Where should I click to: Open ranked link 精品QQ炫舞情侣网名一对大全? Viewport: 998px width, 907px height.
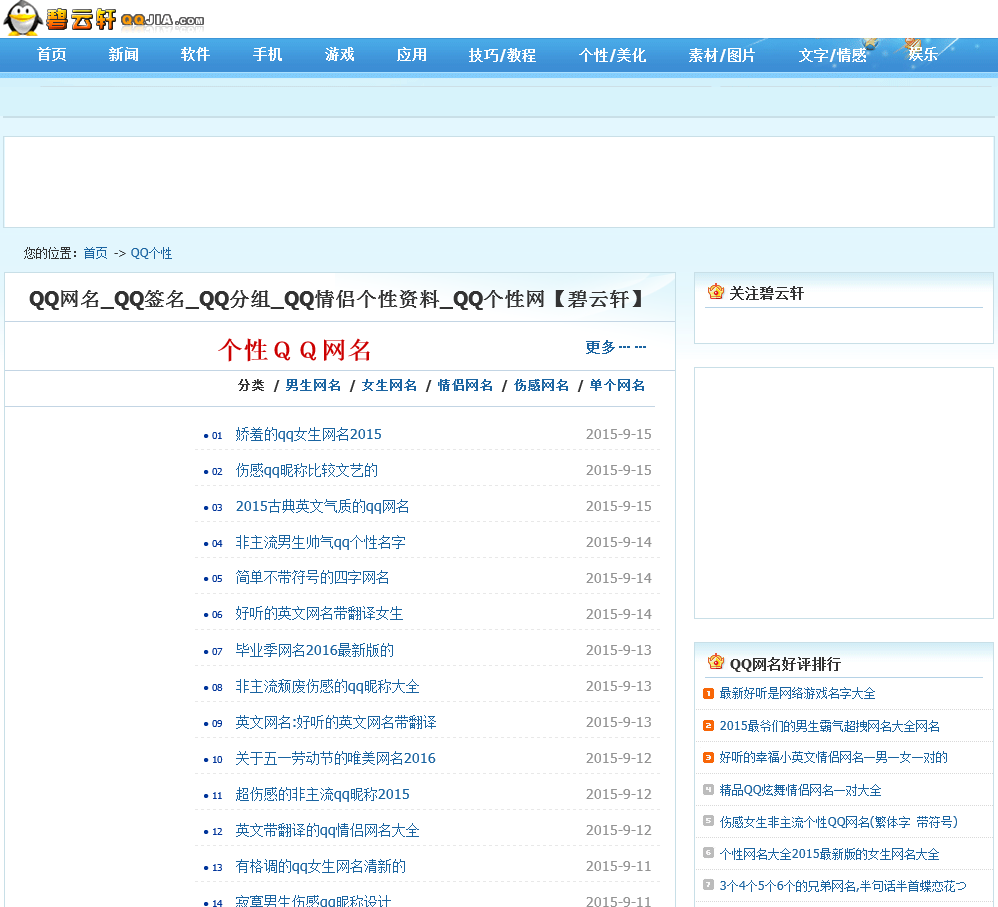tap(801, 791)
